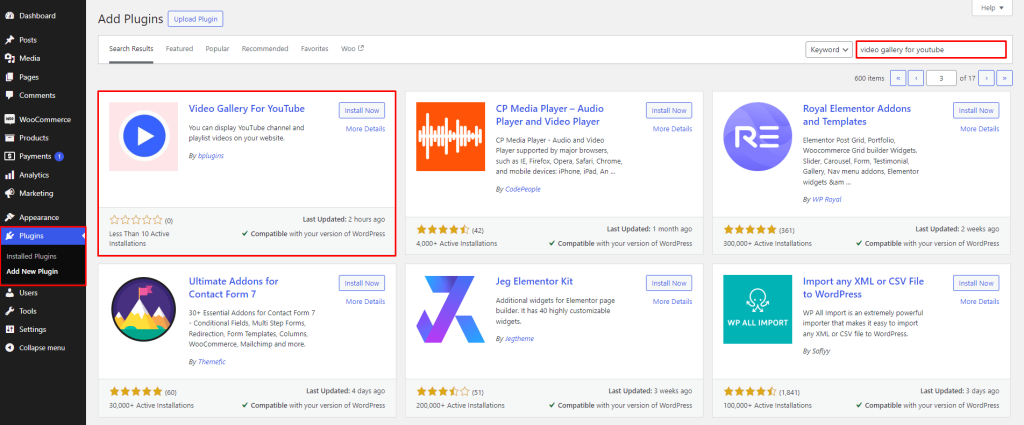Switch to the Featured tab
The image size is (1024, 425).
(179, 49)
